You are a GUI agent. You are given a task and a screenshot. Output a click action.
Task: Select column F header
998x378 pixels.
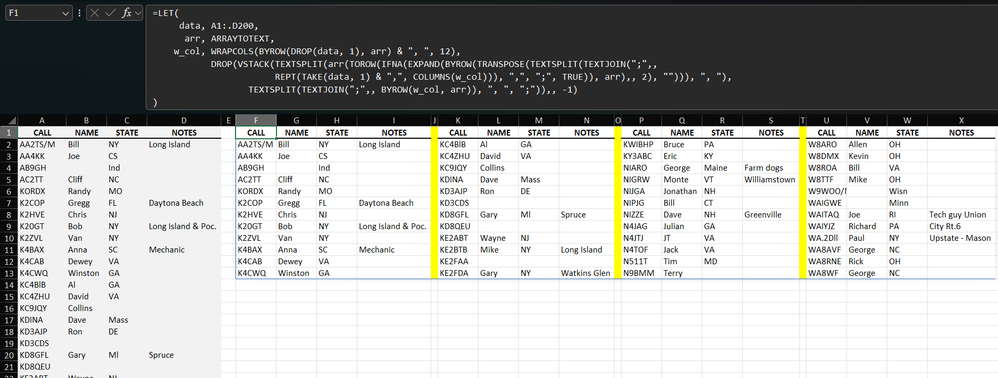pyautogui.click(x=256, y=120)
